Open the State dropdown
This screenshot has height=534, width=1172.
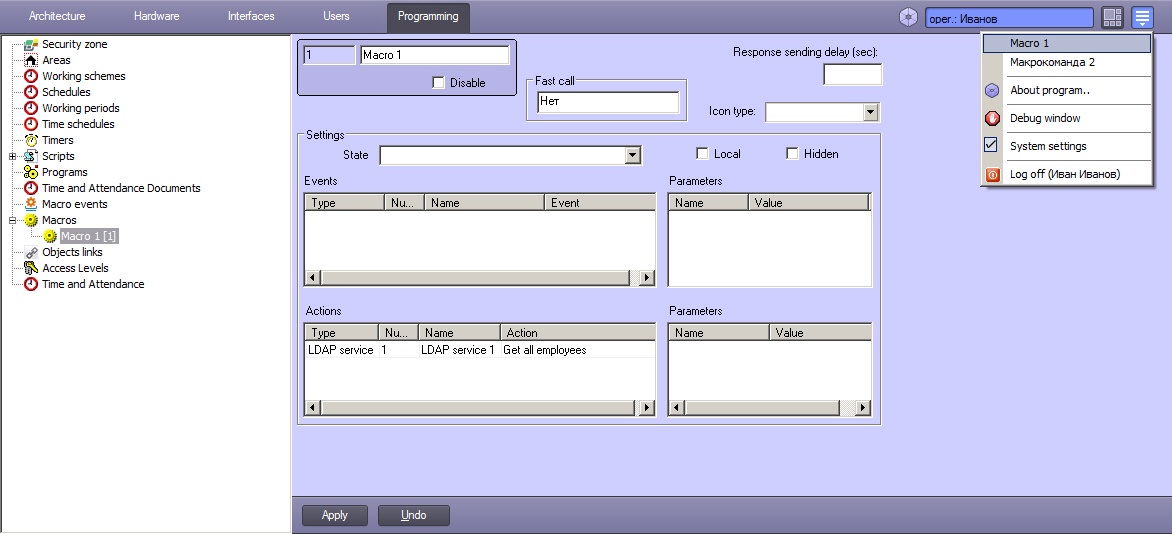(632, 155)
